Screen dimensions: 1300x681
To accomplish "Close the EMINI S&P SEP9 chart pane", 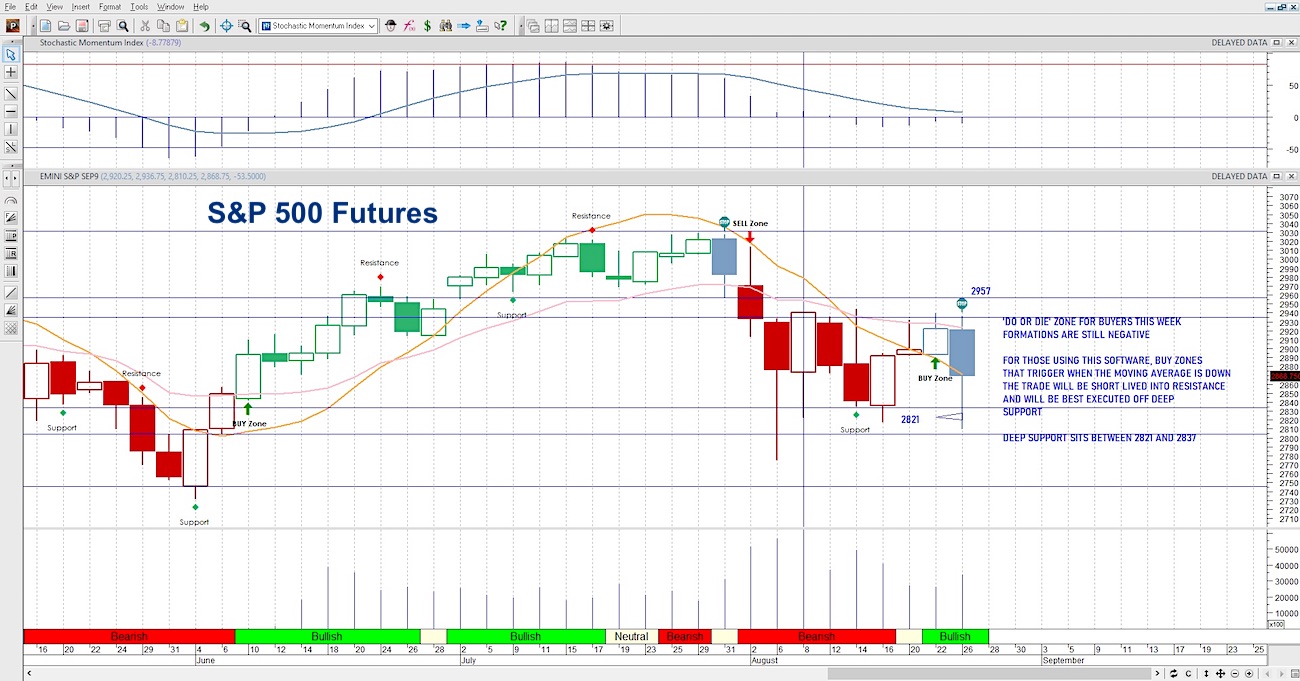I will click(1290, 176).
